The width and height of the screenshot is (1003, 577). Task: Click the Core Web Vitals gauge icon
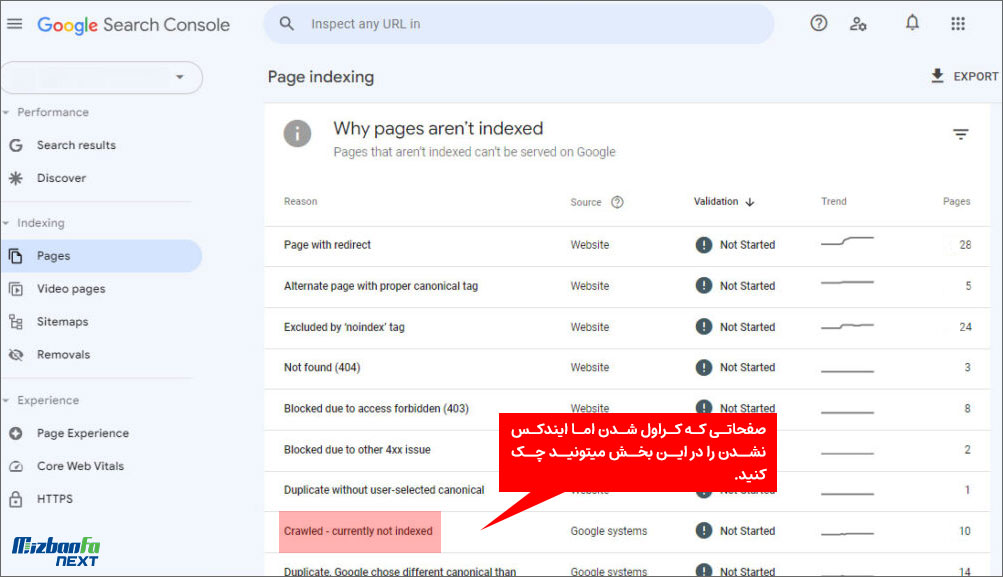16,466
